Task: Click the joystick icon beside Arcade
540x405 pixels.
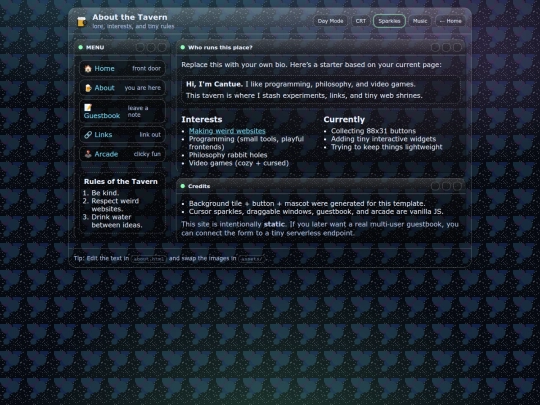Action: [x=88, y=154]
